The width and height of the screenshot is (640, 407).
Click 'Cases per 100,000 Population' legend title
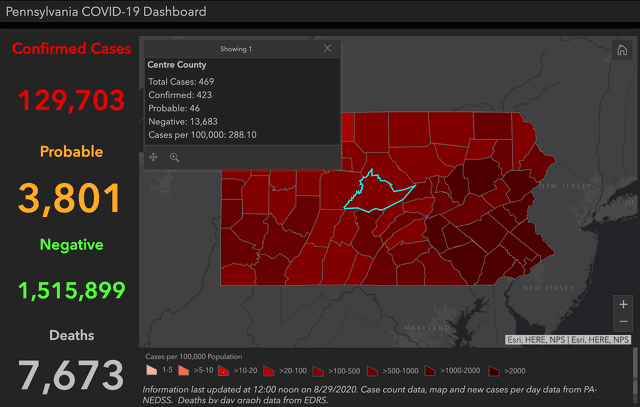(194, 356)
